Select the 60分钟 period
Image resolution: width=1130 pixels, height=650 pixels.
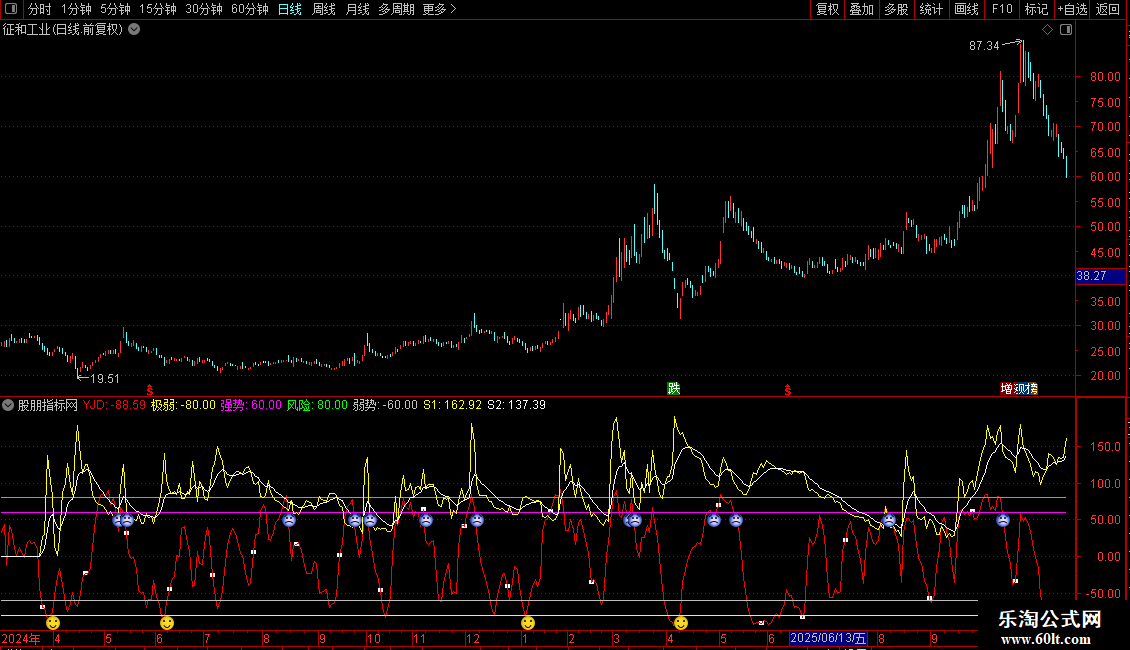[250, 9]
